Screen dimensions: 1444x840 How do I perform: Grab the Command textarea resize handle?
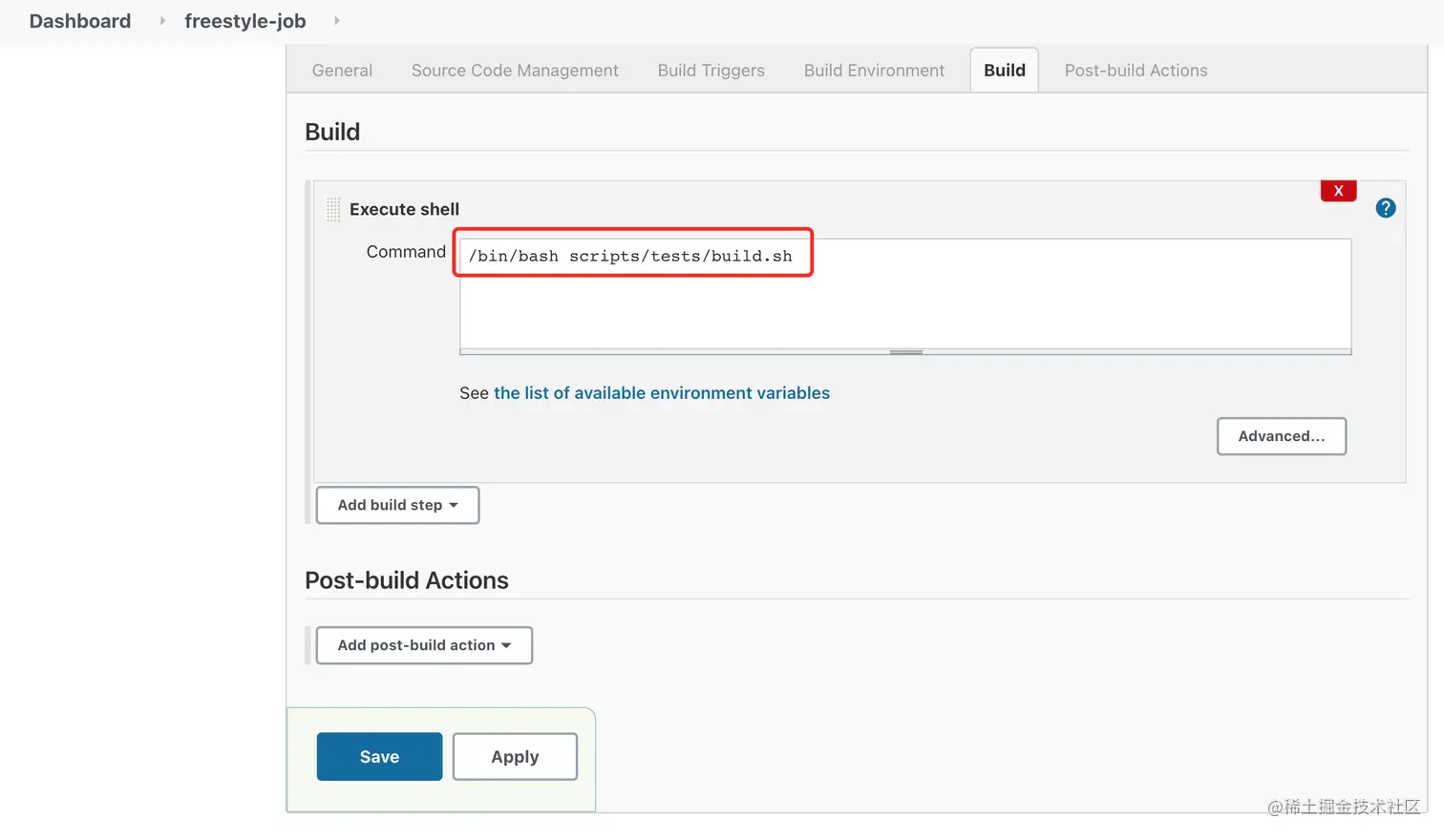tap(905, 352)
